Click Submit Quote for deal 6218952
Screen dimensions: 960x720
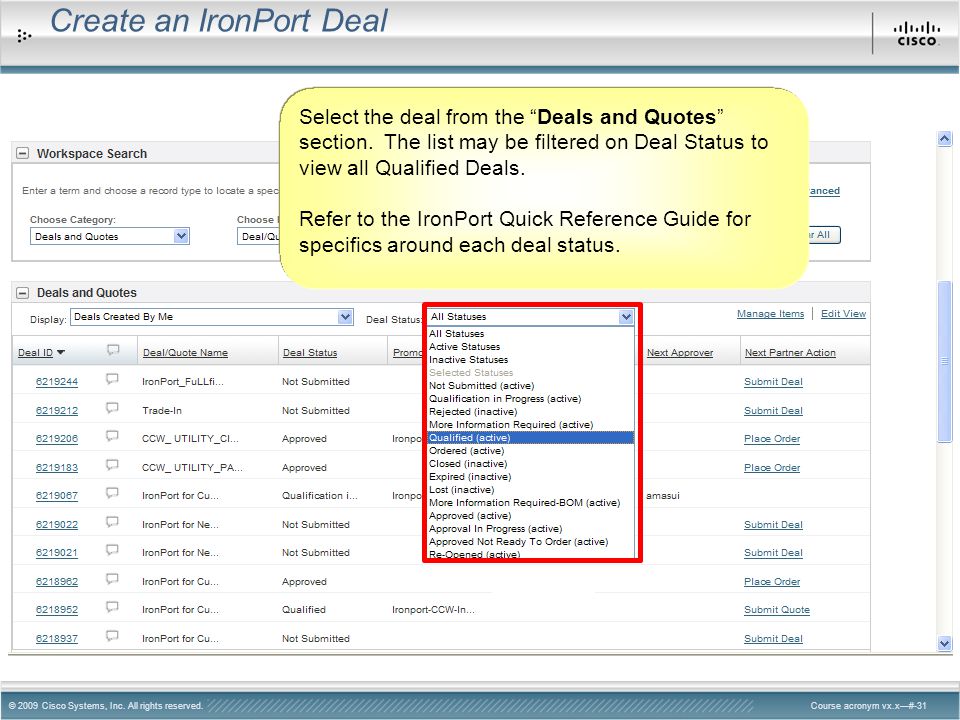click(777, 609)
